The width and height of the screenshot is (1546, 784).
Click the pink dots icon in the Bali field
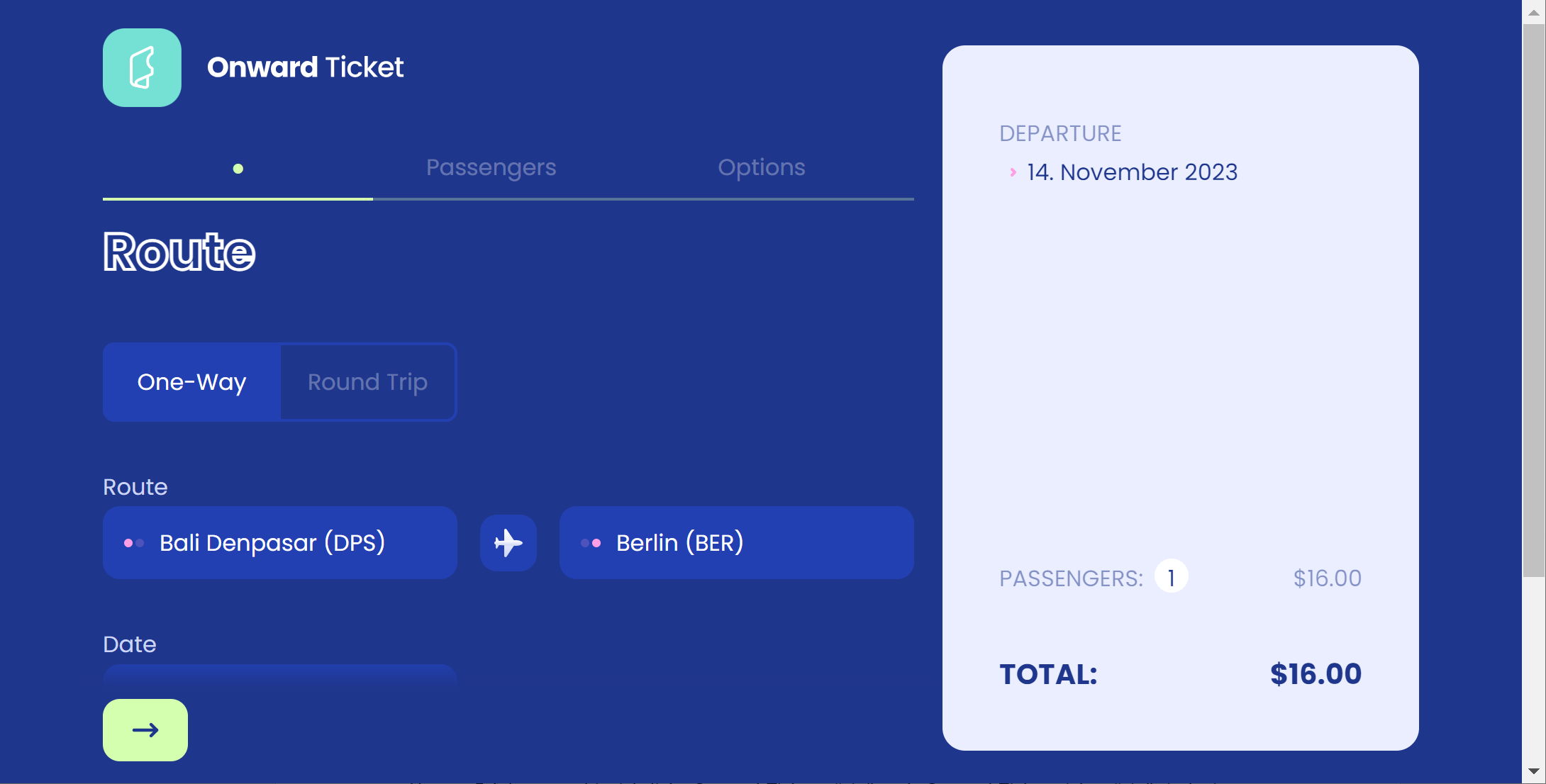pyautogui.click(x=133, y=543)
